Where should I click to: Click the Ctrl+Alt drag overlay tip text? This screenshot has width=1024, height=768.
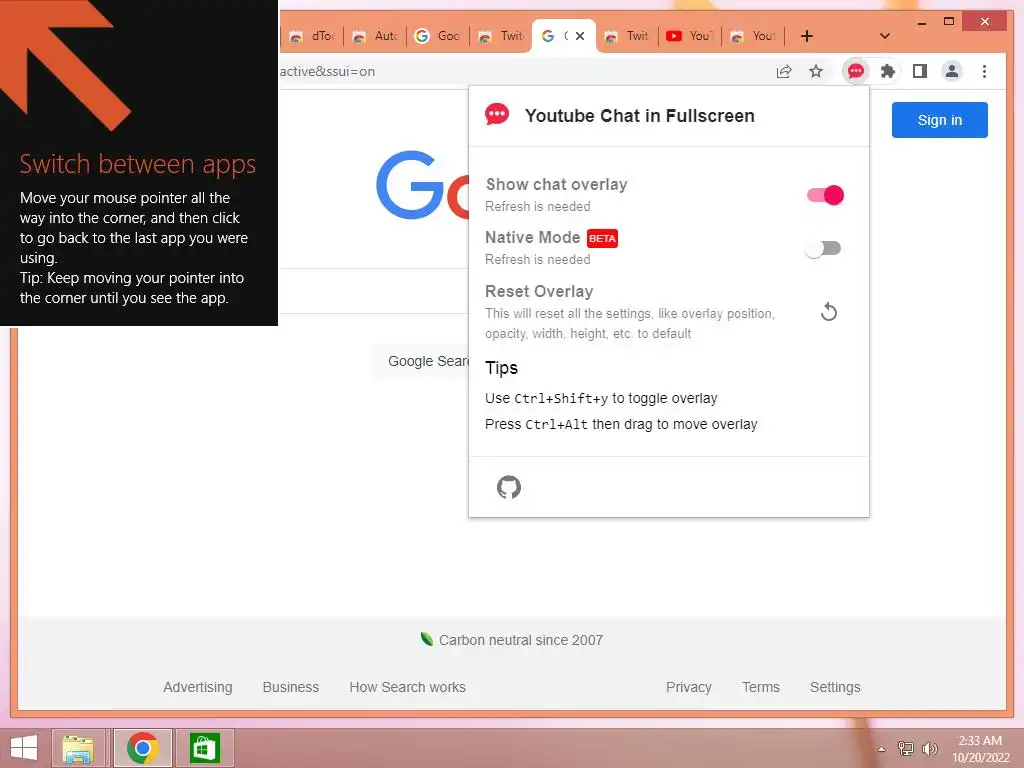[x=621, y=424]
